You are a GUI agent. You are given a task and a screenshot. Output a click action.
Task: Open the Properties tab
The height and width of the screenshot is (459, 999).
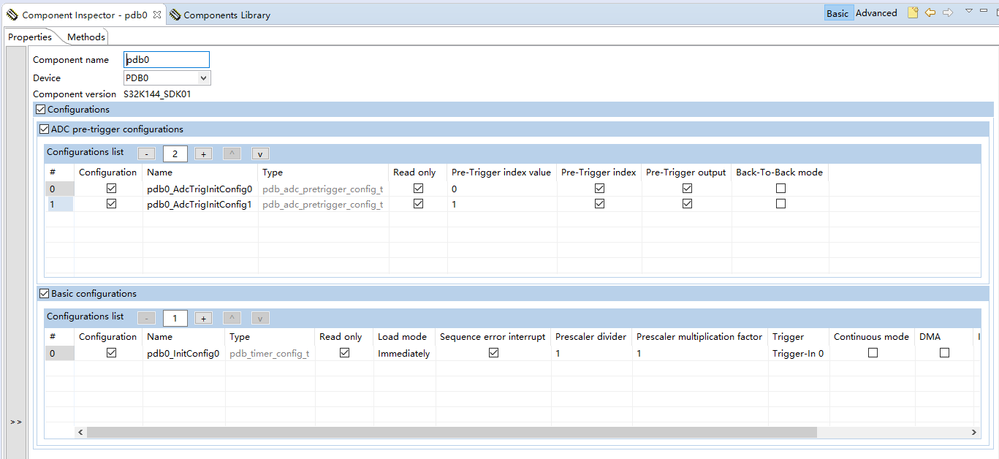(30, 37)
